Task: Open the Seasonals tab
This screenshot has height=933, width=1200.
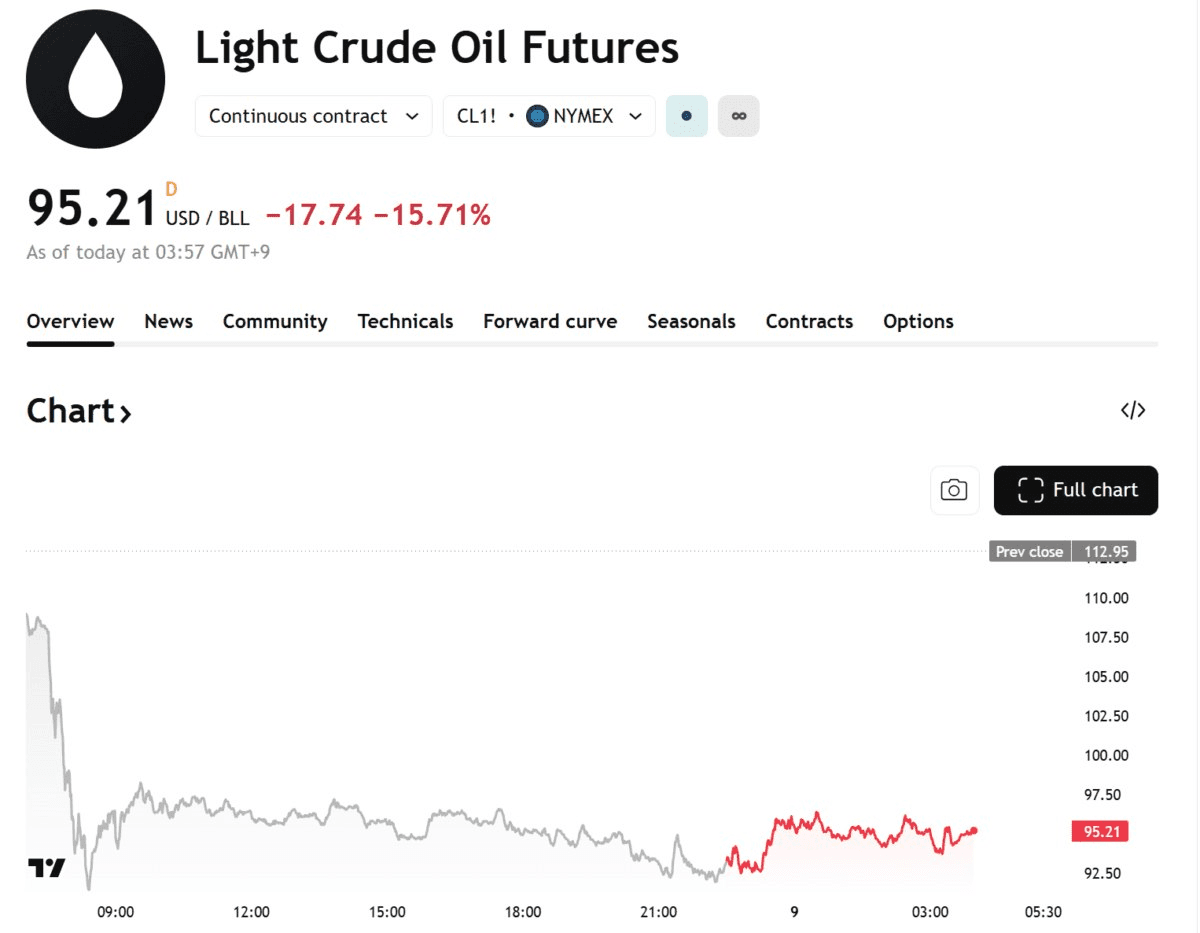Action: [x=691, y=321]
